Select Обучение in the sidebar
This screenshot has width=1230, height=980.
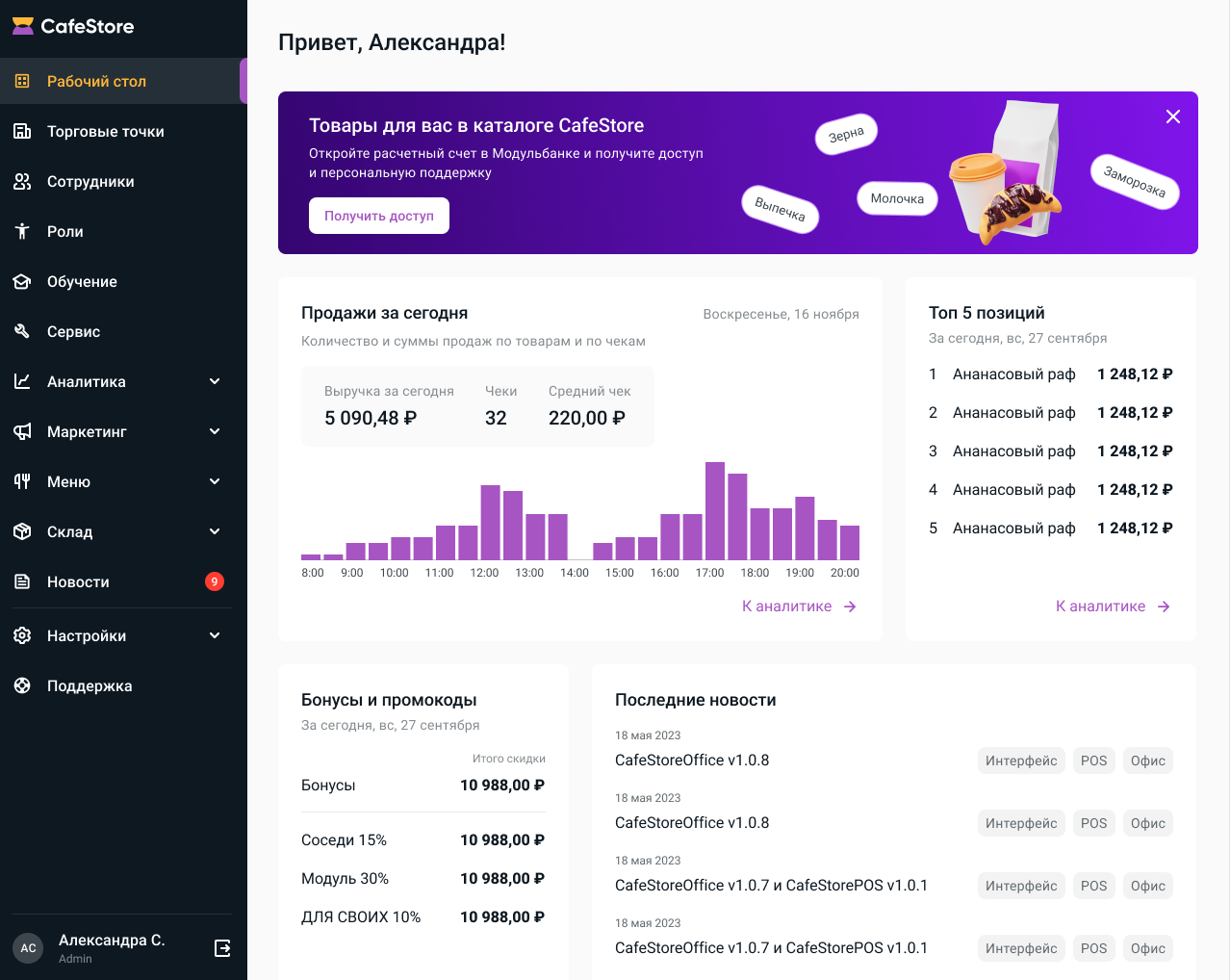(x=123, y=281)
